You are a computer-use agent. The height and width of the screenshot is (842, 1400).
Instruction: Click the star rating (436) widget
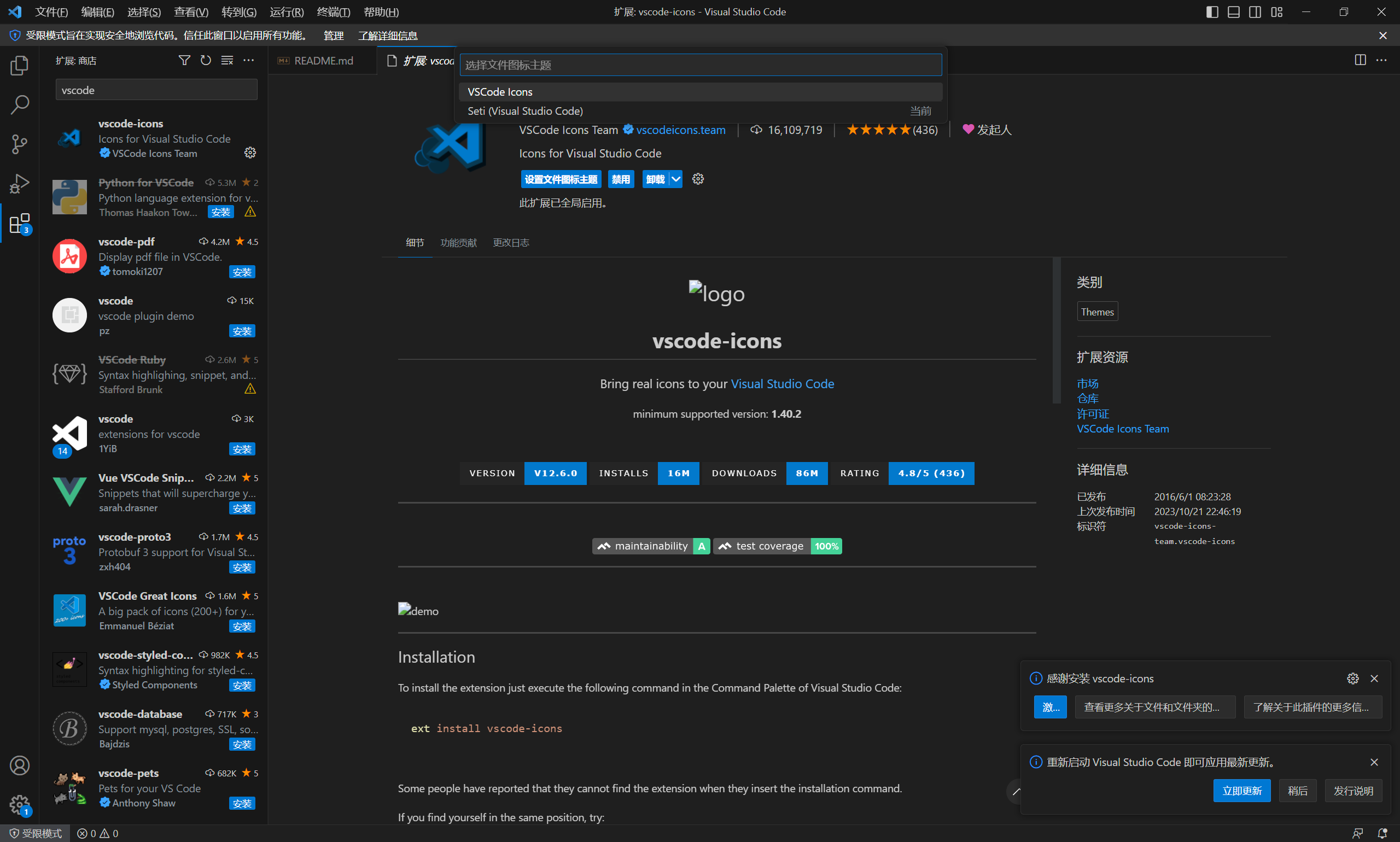coord(891,130)
